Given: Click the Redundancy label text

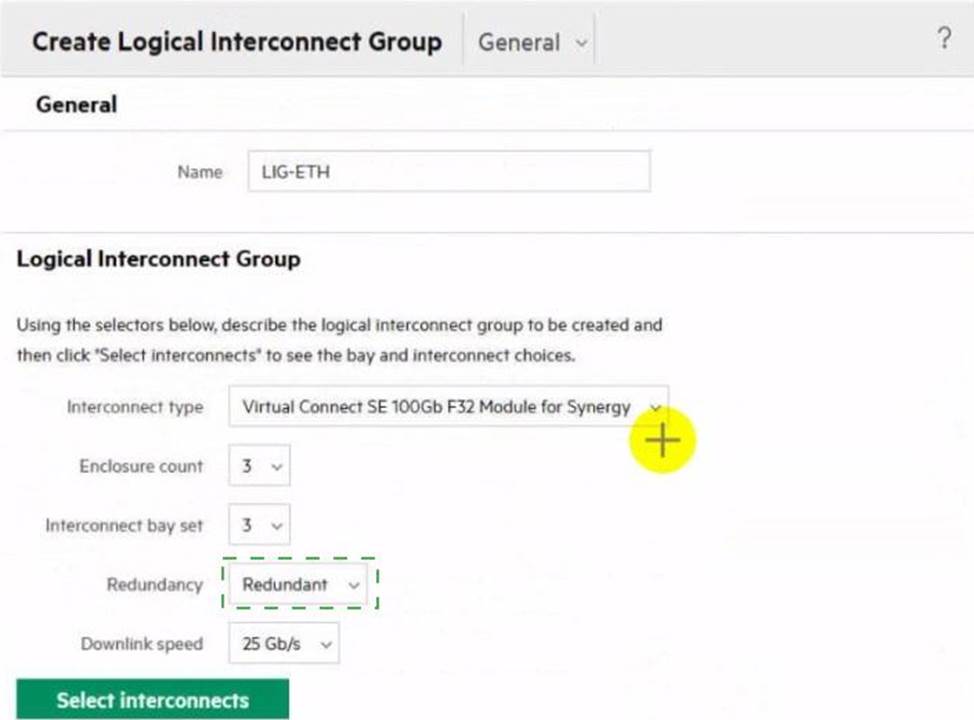Looking at the screenshot, I should click(x=154, y=585).
